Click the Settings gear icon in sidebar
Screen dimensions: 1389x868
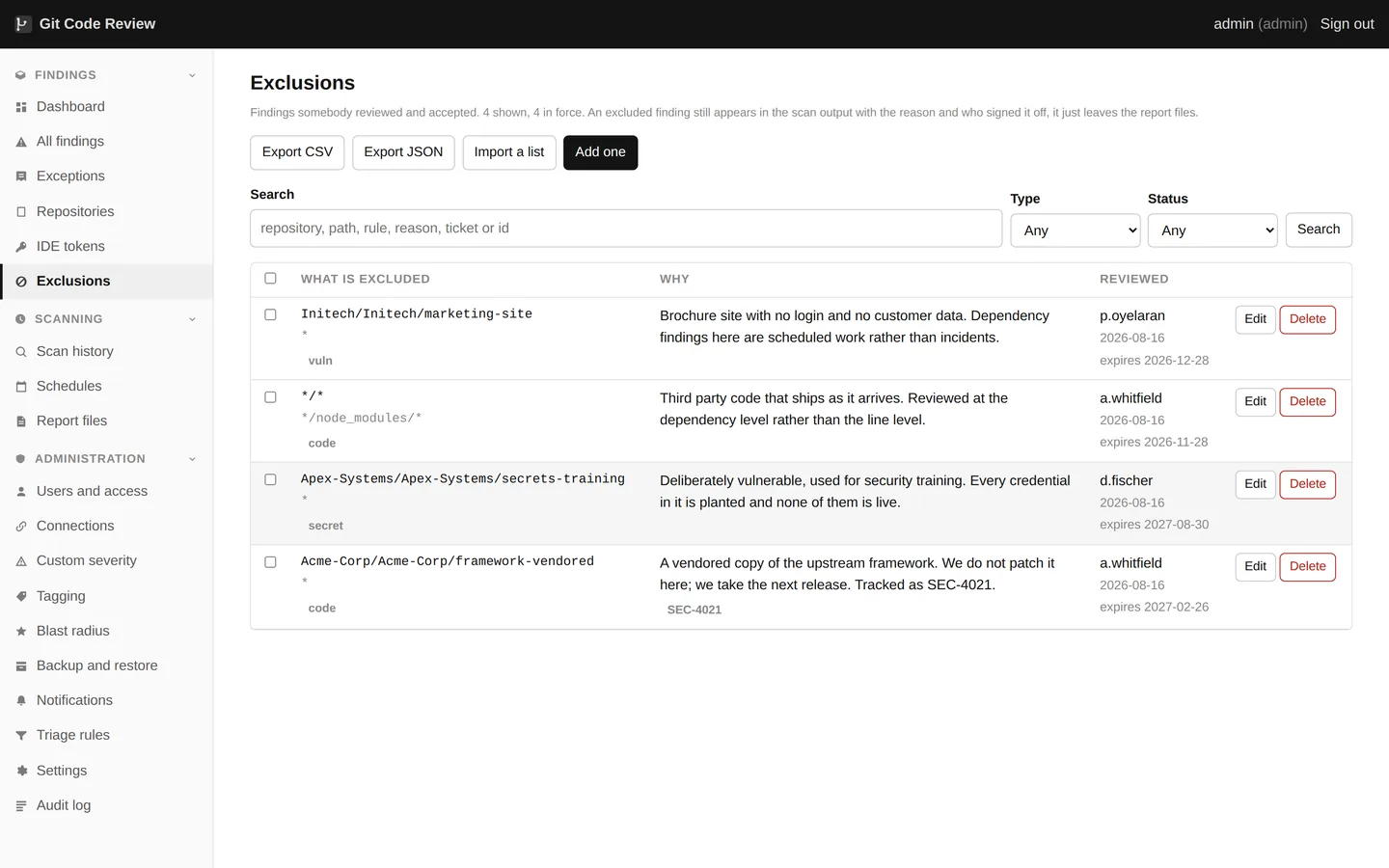click(21, 771)
